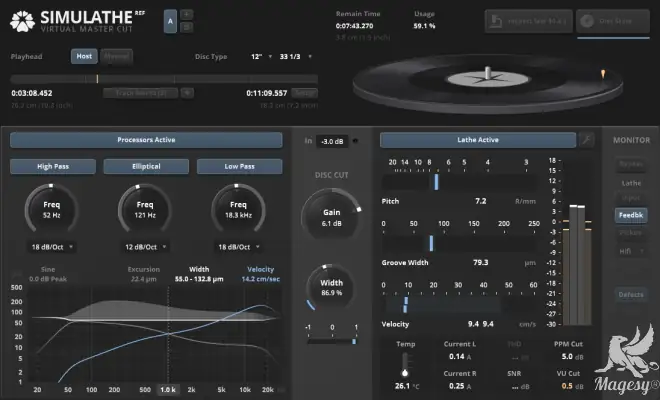Open the High Pass 18 dB/Oct slope dropdown

[52, 247]
